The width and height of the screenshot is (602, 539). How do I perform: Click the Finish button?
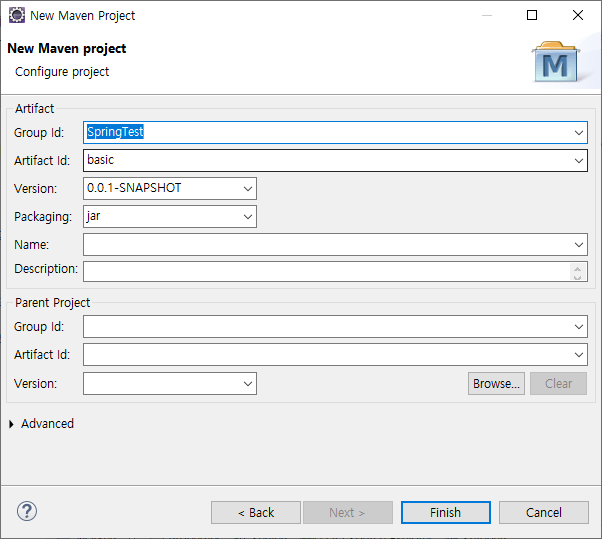pyautogui.click(x=446, y=512)
